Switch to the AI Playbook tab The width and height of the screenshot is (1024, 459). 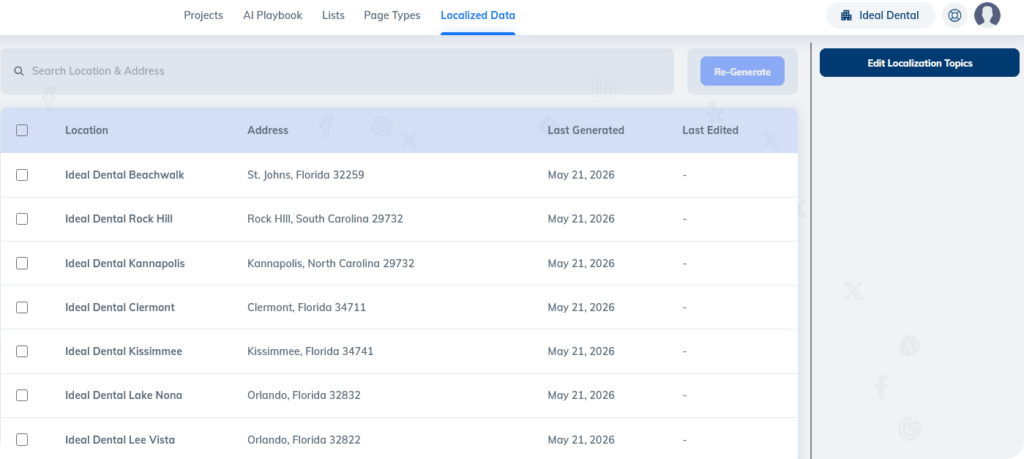click(272, 16)
